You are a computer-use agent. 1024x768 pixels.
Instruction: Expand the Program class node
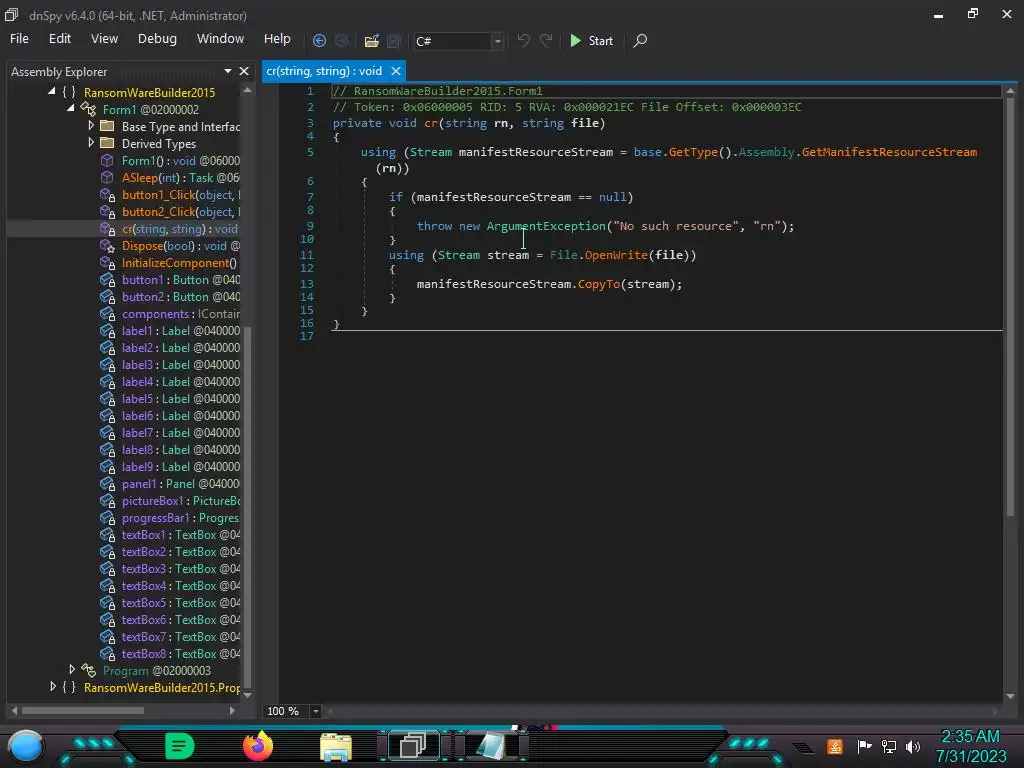pyautogui.click(x=72, y=669)
